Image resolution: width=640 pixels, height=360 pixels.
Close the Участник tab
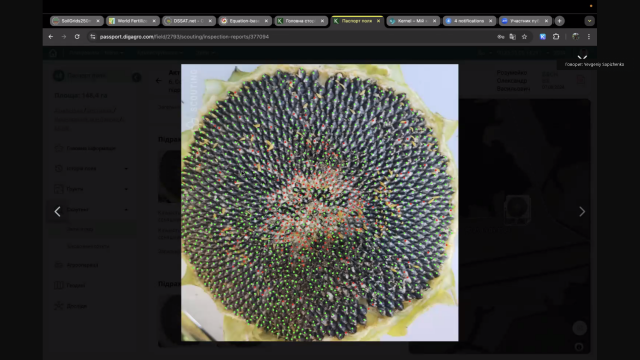click(547, 21)
